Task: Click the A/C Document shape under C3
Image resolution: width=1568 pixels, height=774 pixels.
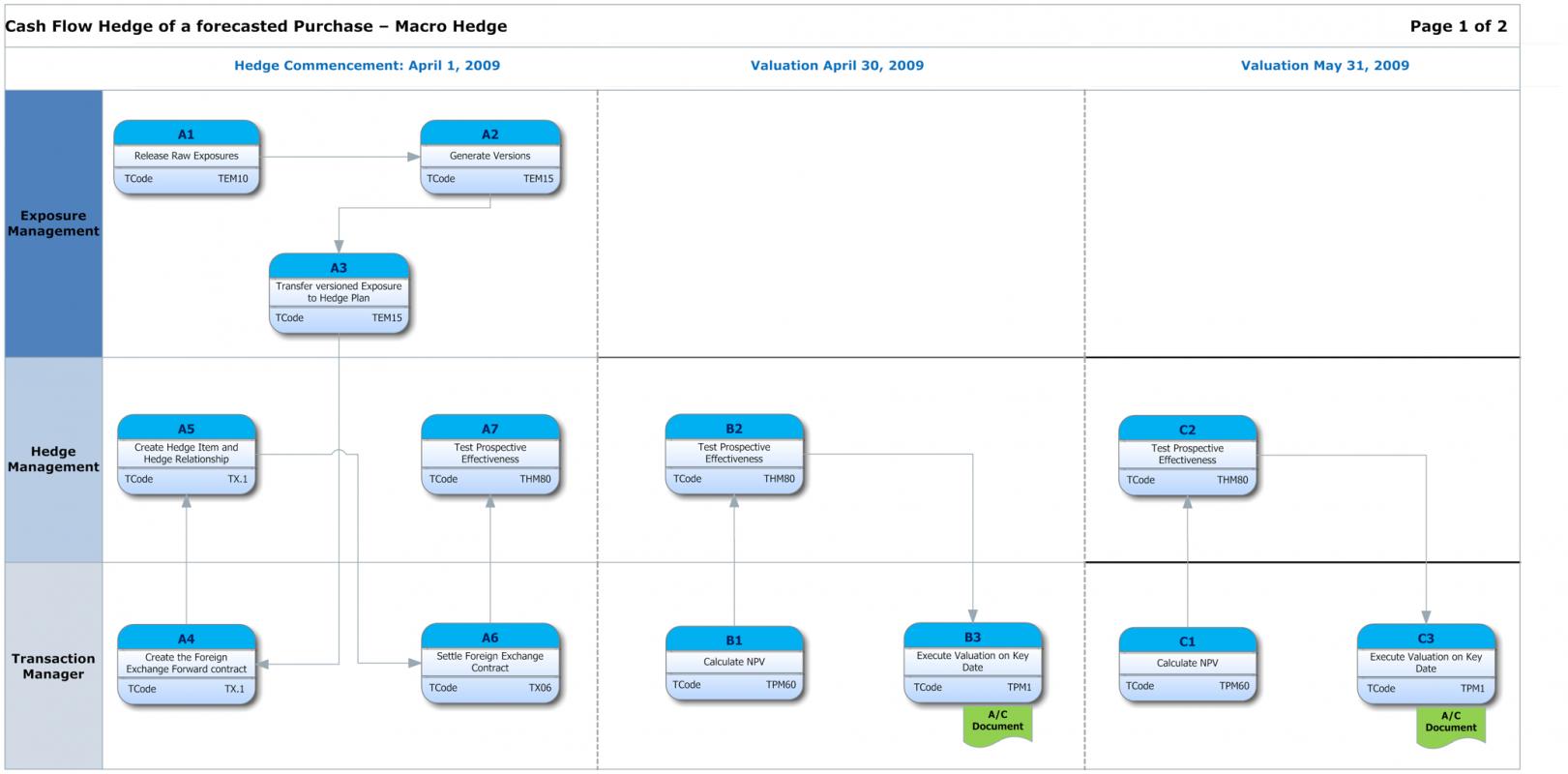Action: point(1451,727)
